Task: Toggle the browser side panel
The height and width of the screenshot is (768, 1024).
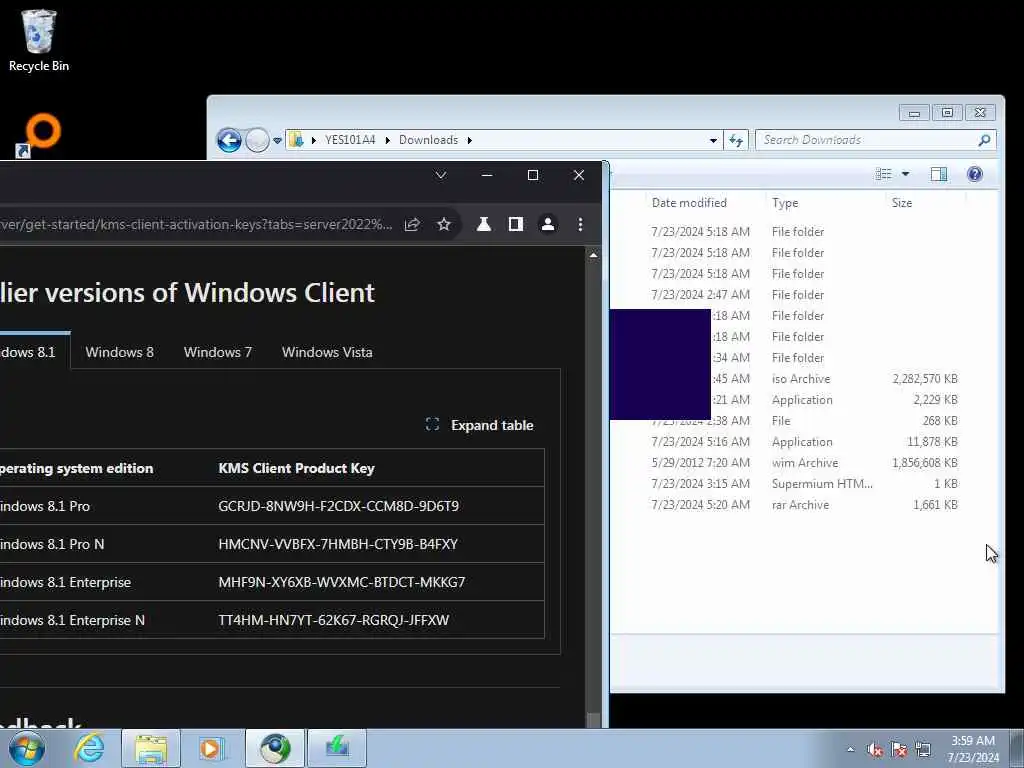Action: 516,224
